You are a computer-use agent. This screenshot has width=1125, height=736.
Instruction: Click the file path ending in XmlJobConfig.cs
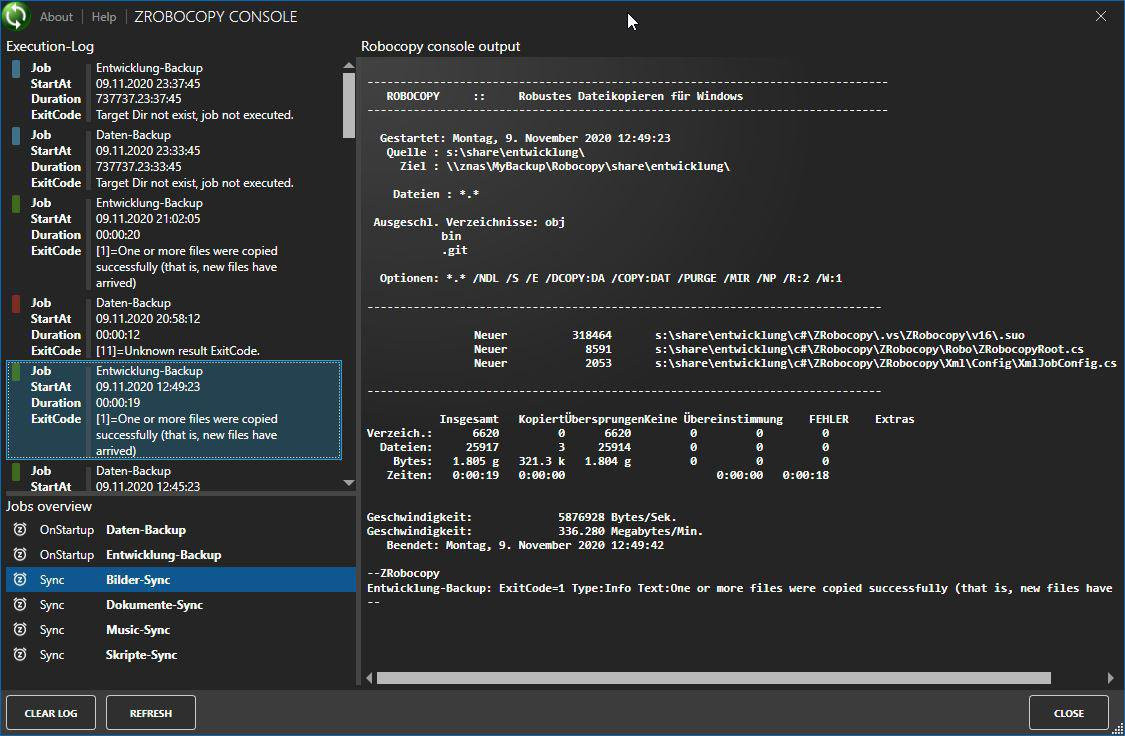coord(885,363)
